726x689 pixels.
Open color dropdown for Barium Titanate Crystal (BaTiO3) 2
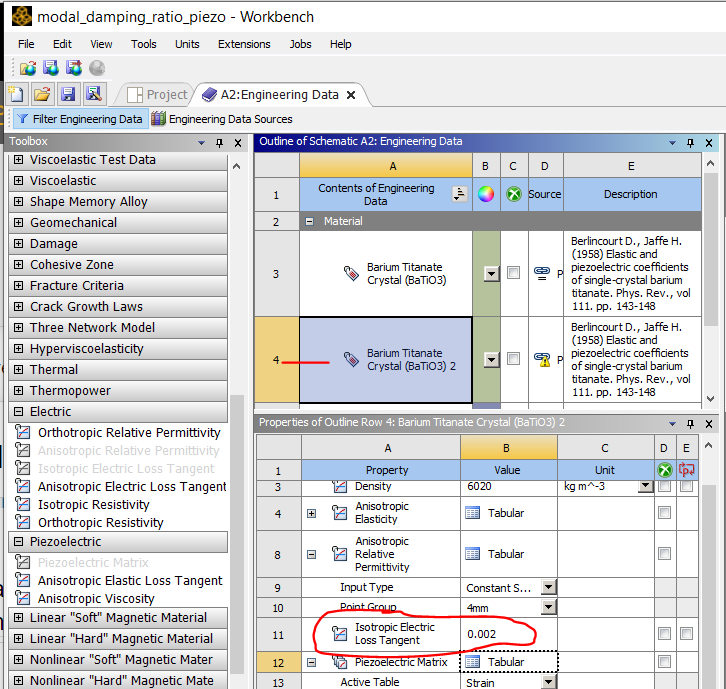click(x=491, y=359)
